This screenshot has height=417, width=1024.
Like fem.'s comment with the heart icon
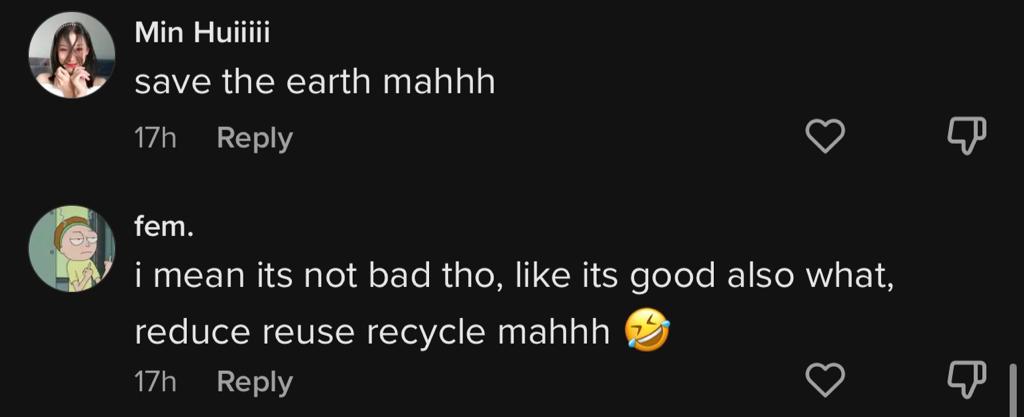click(825, 380)
